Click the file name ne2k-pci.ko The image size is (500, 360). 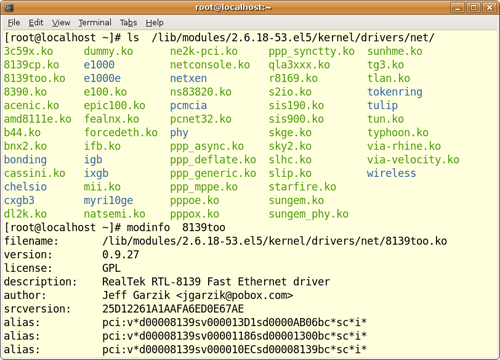tap(204, 51)
